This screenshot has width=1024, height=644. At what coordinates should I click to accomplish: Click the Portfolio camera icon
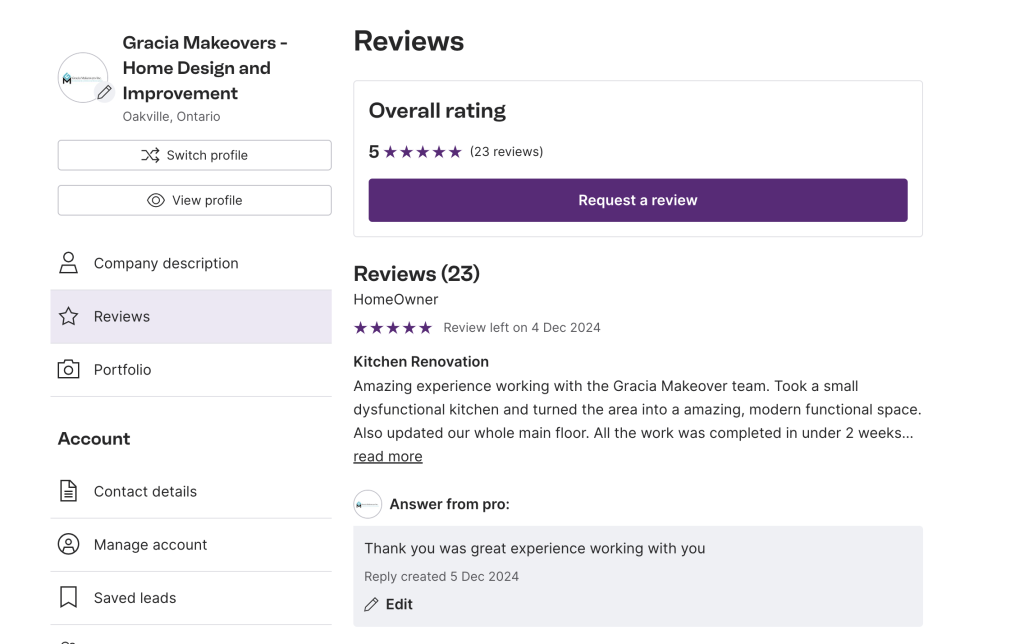tap(68, 370)
